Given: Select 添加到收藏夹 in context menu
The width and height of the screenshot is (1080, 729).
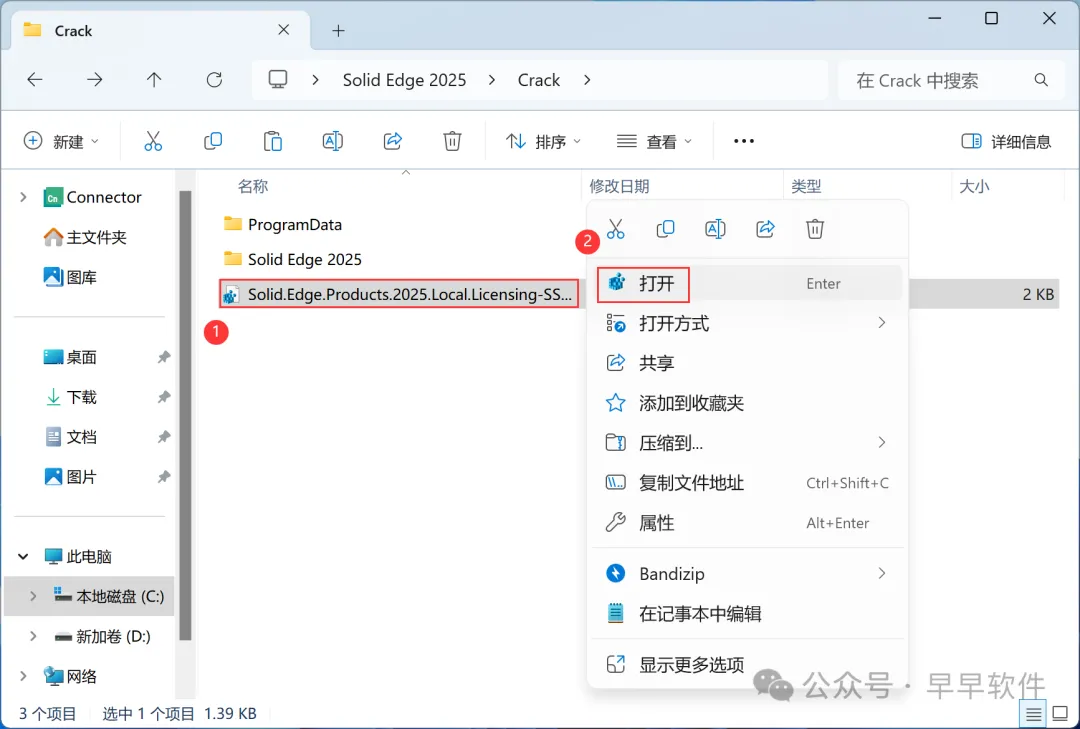Looking at the screenshot, I should click(x=748, y=403).
